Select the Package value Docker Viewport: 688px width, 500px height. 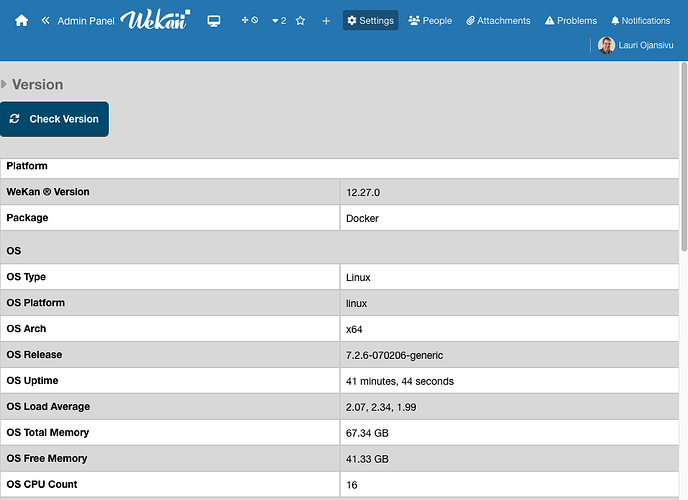point(362,218)
